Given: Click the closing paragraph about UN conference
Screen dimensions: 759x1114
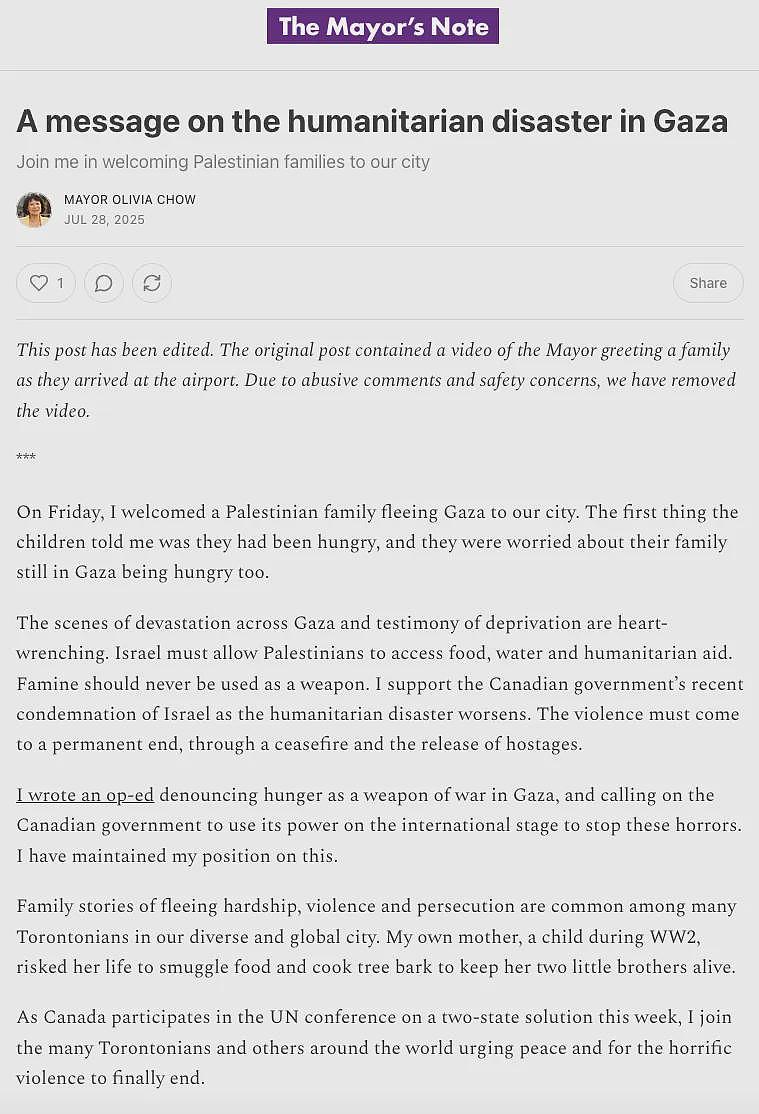Looking at the screenshot, I should [x=374, y=1047].
